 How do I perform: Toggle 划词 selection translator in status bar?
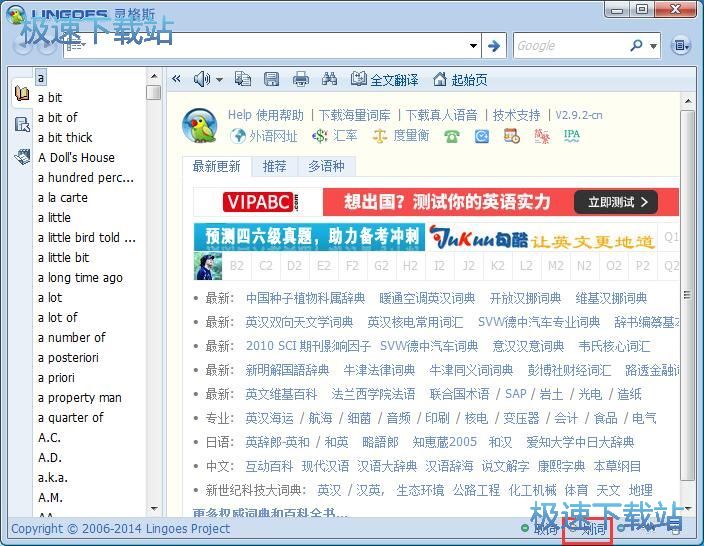click(589, 528)
